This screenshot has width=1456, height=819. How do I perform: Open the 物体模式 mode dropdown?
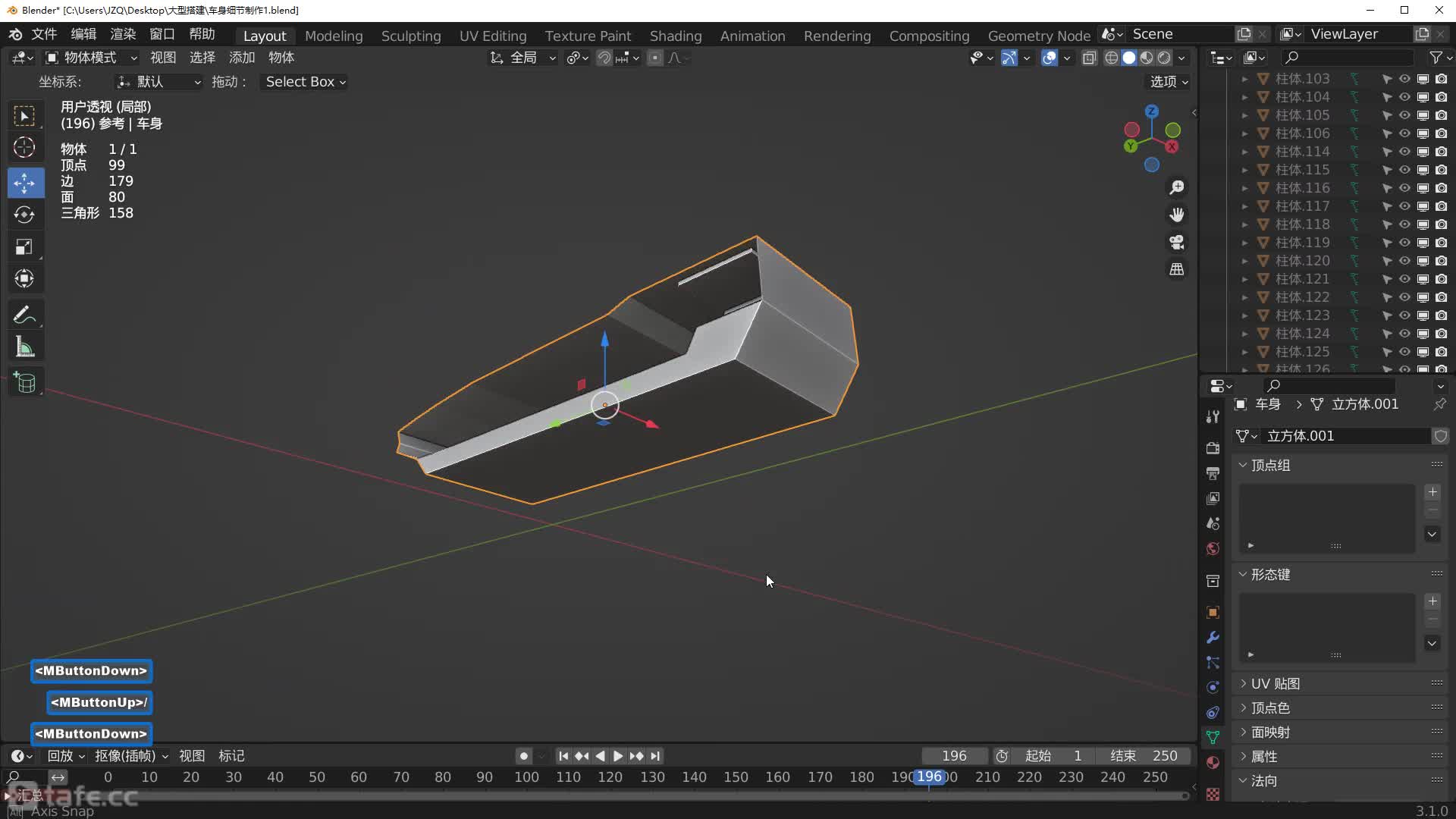point(91,58)
